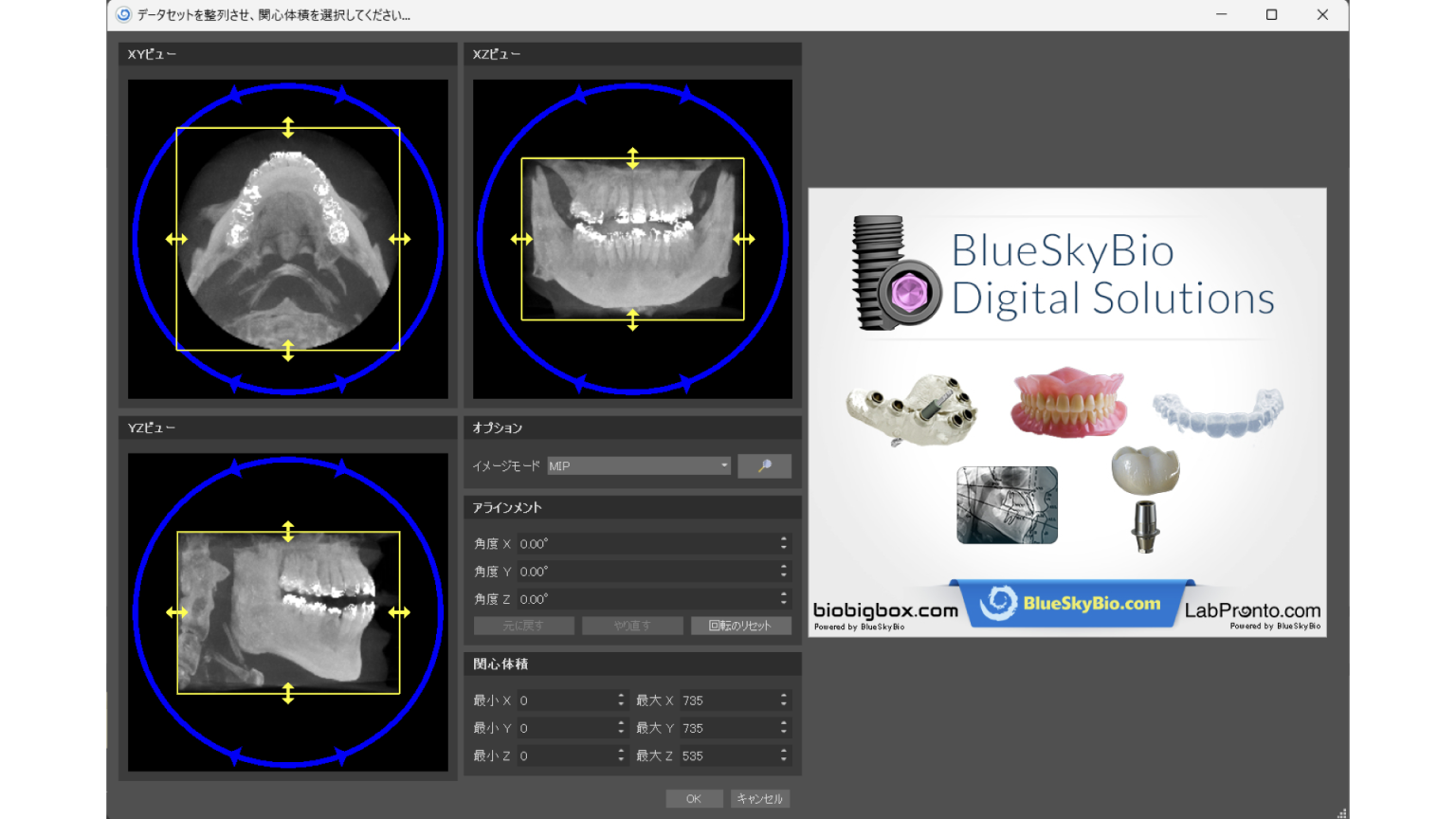Click the top yellow resize arrow in XY view
Screen dimensions: 1456x819
[x=287, y=126]
